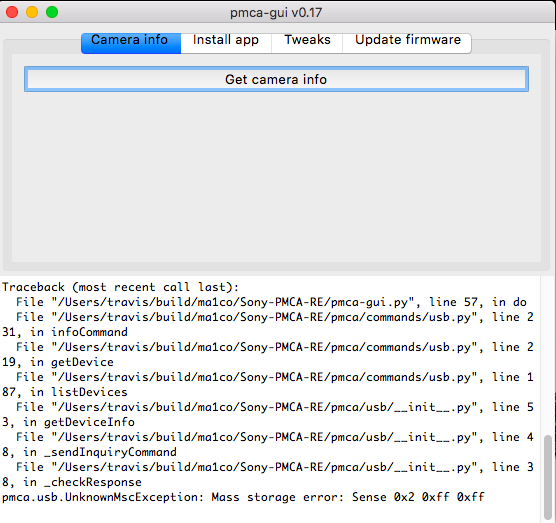Maximize the window using the green button
556x523 pixels.
52,12
